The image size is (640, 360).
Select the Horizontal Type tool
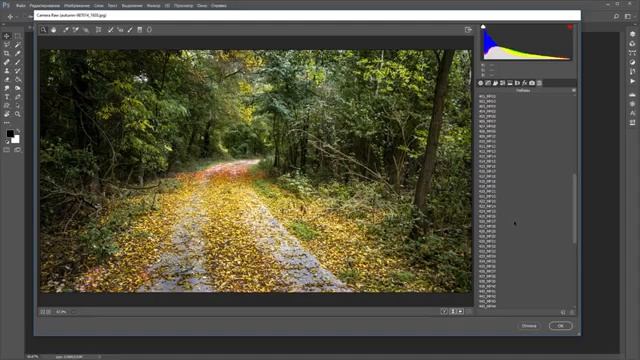[7, 97]
